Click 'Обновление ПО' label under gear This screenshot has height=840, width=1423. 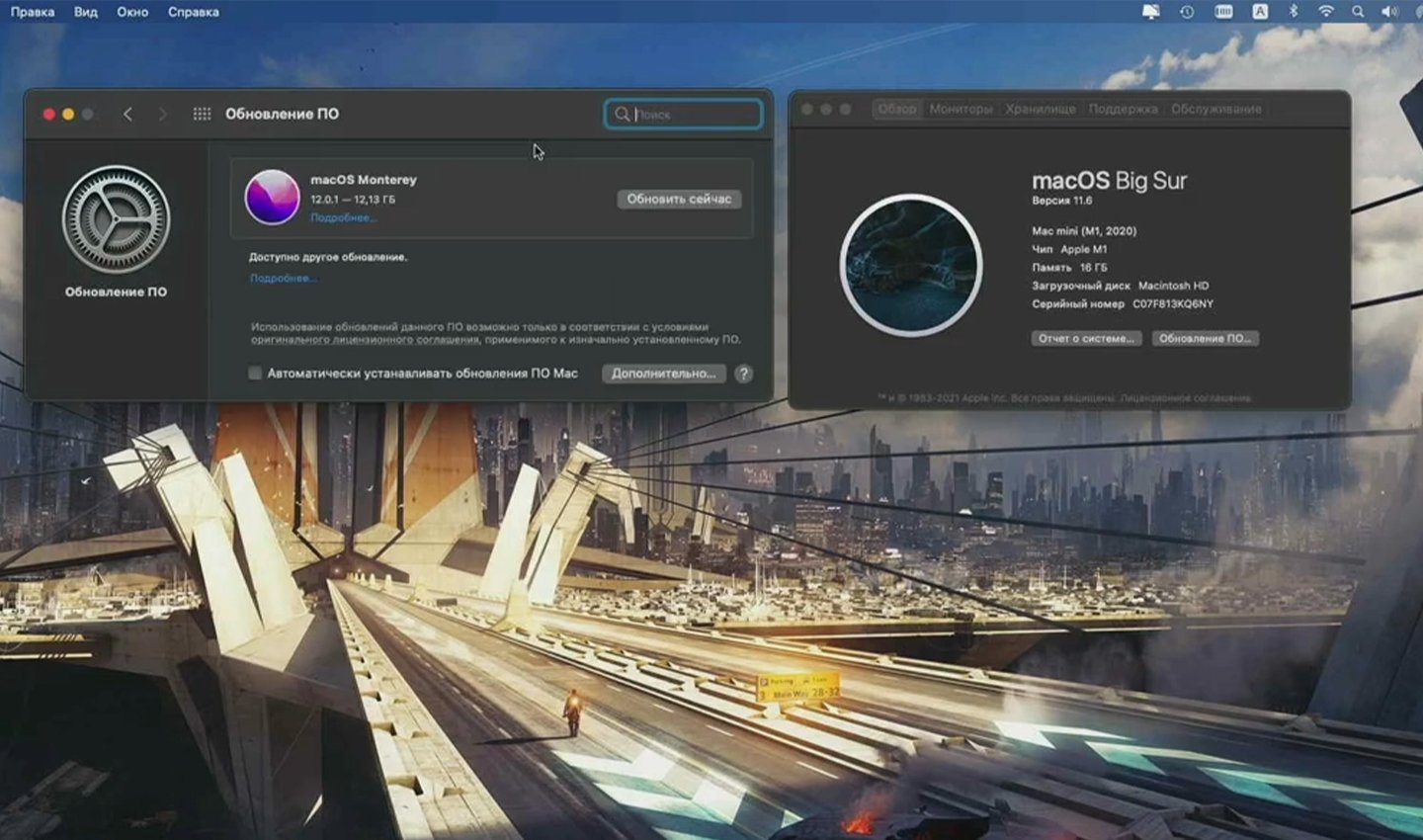click(x=116, y=292)
